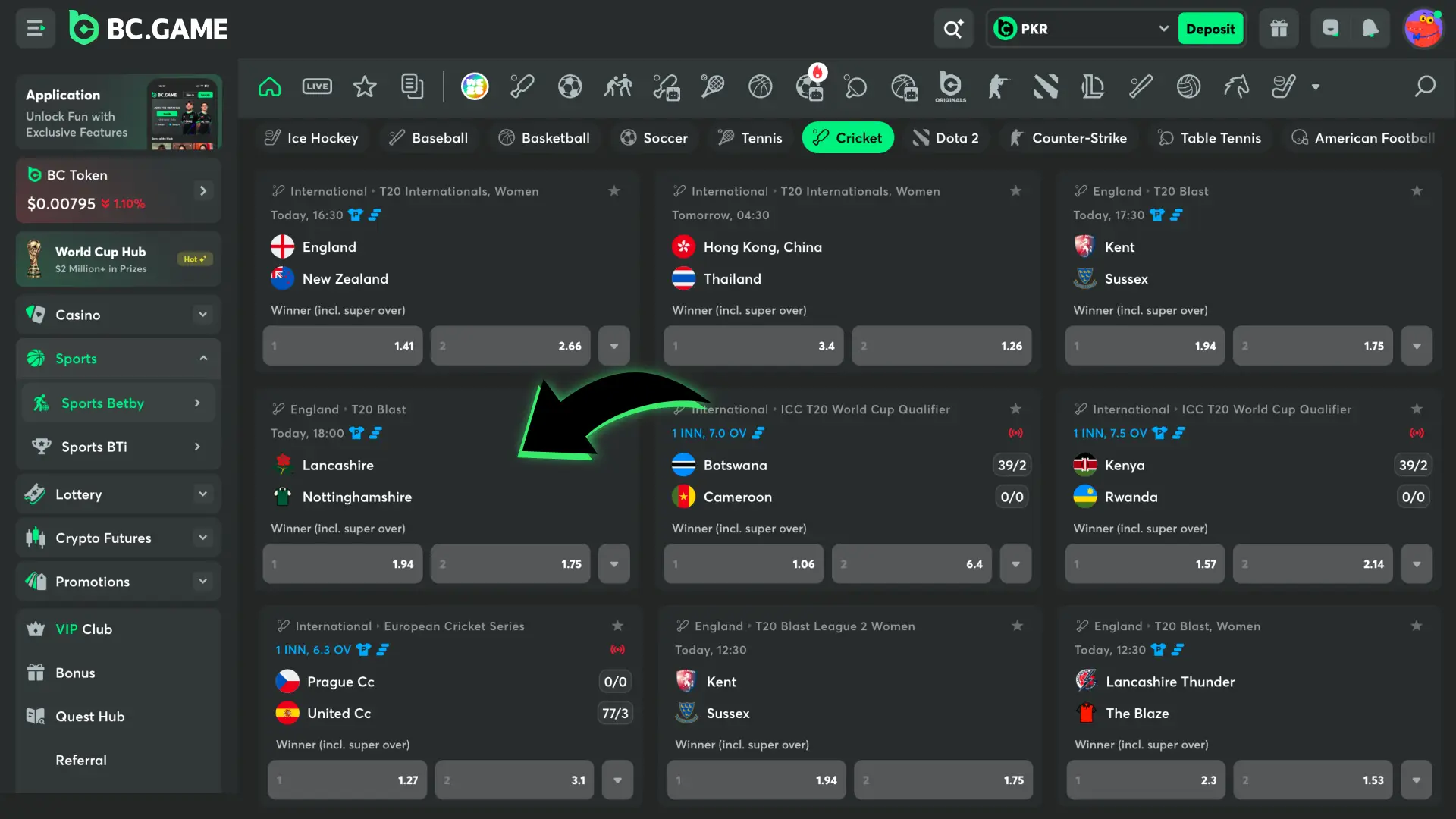The width and height of the screenshot is (1456, 819).
Task: Select the Dota 2 icon in toolbar
Action: (1046, 86)
